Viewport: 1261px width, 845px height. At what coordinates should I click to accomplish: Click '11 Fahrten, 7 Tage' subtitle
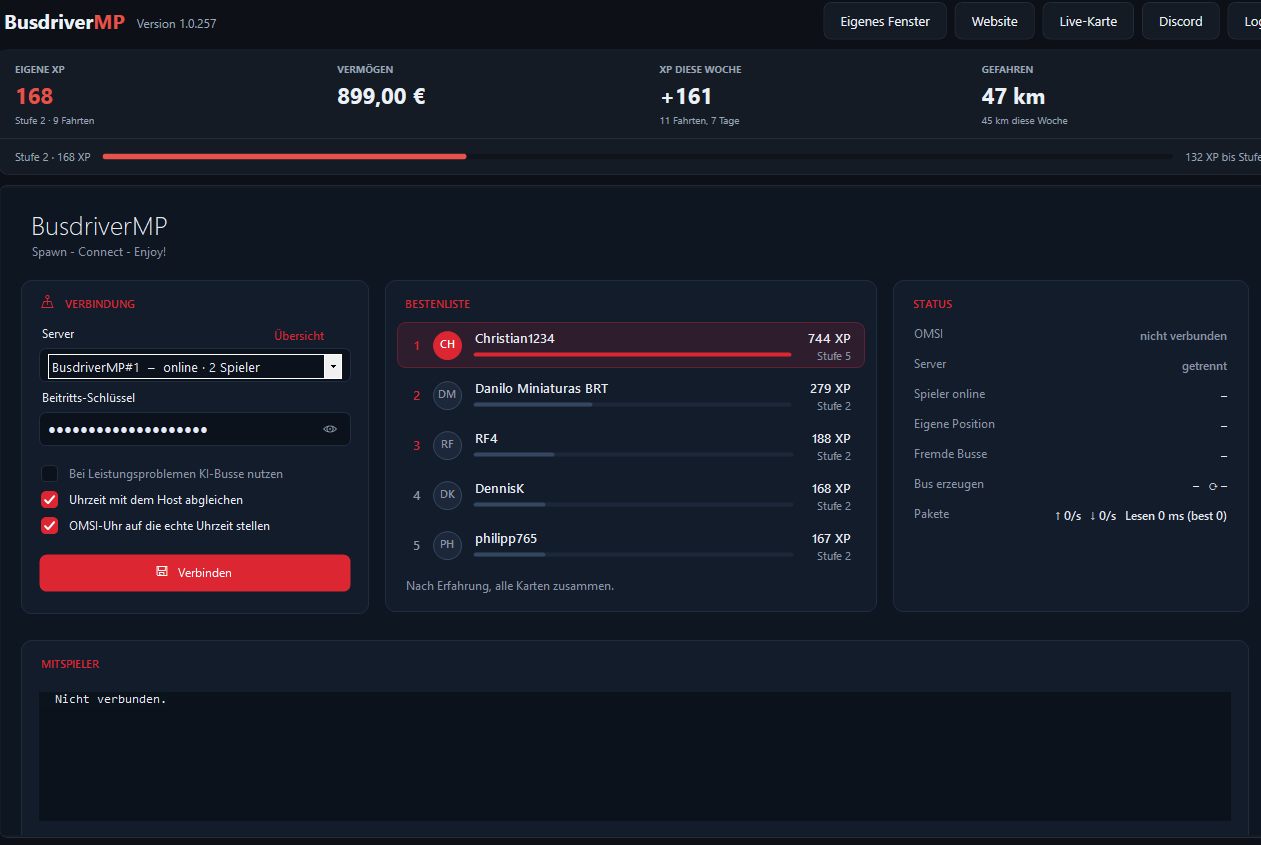[x=699, y=121]
